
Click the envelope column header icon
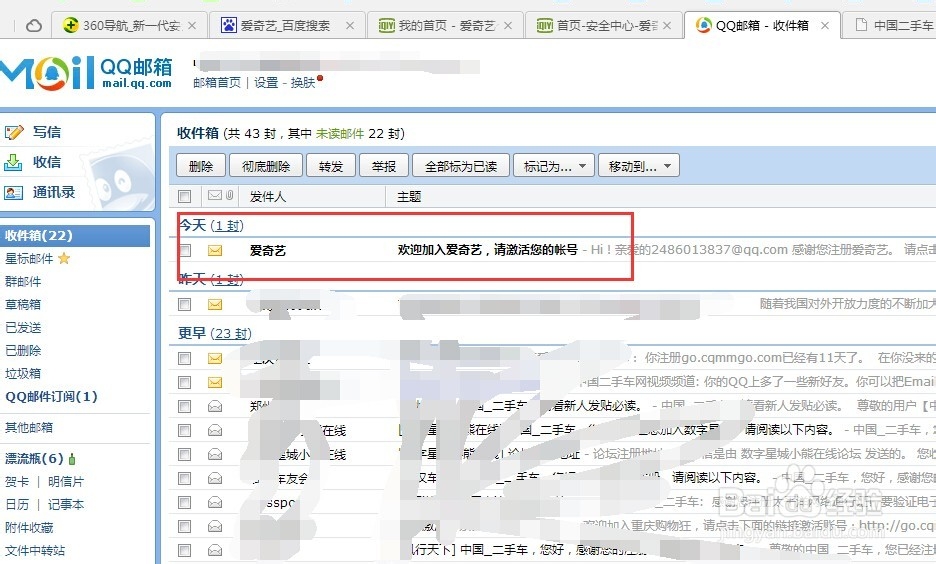[214, 195]
